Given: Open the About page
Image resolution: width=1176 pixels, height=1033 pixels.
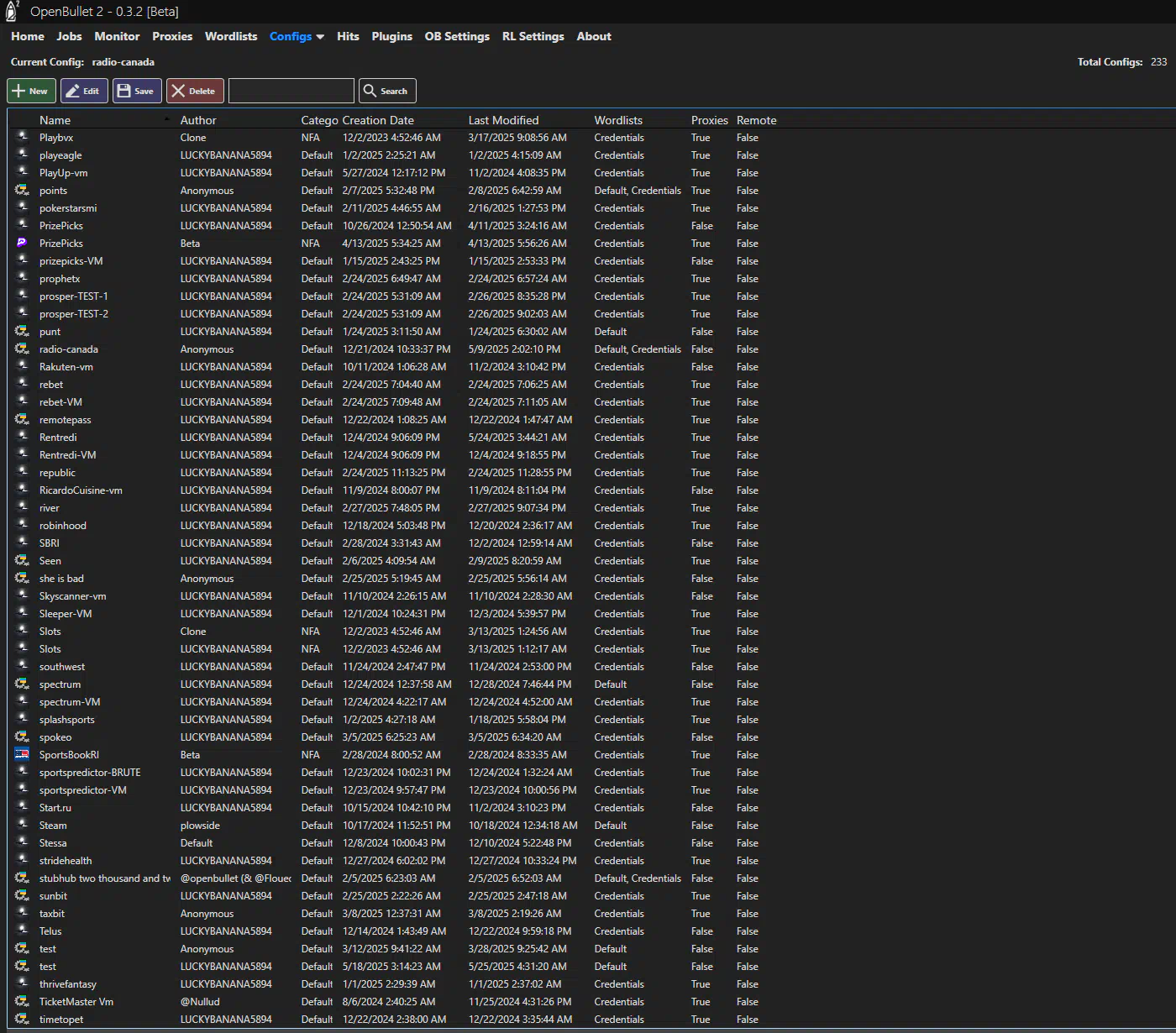Looking at the screenshot, I should pyautogui.click(x=594, y=36).
